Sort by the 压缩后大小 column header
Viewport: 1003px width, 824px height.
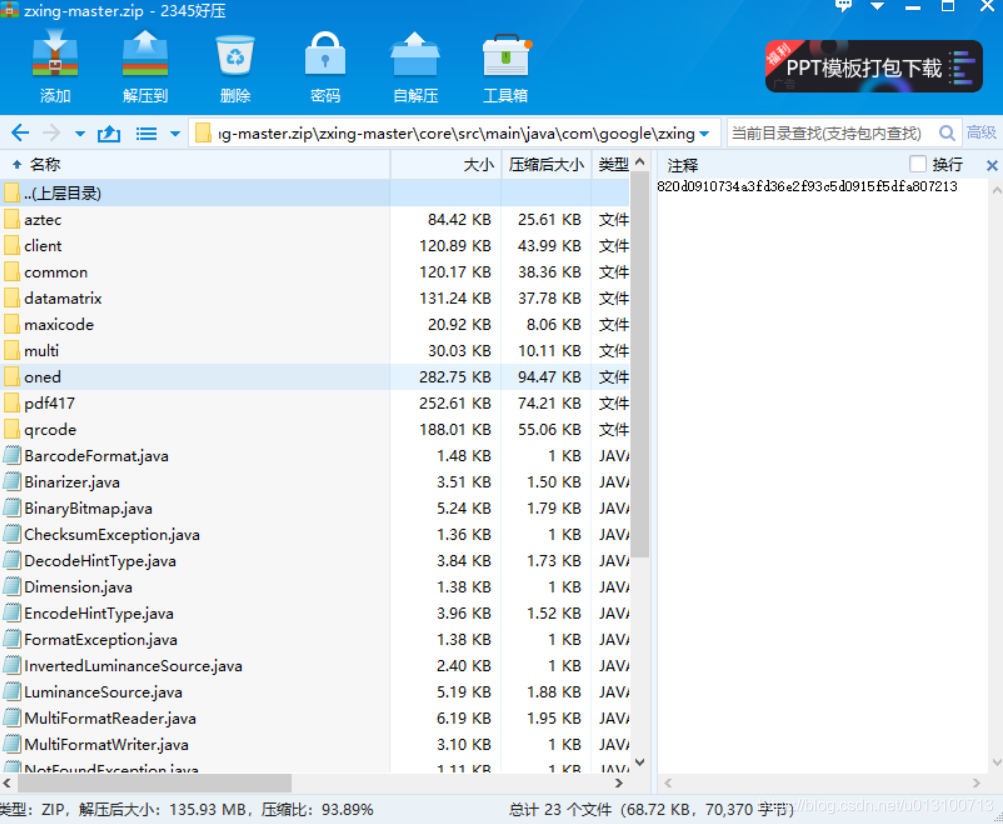[546, 165]
